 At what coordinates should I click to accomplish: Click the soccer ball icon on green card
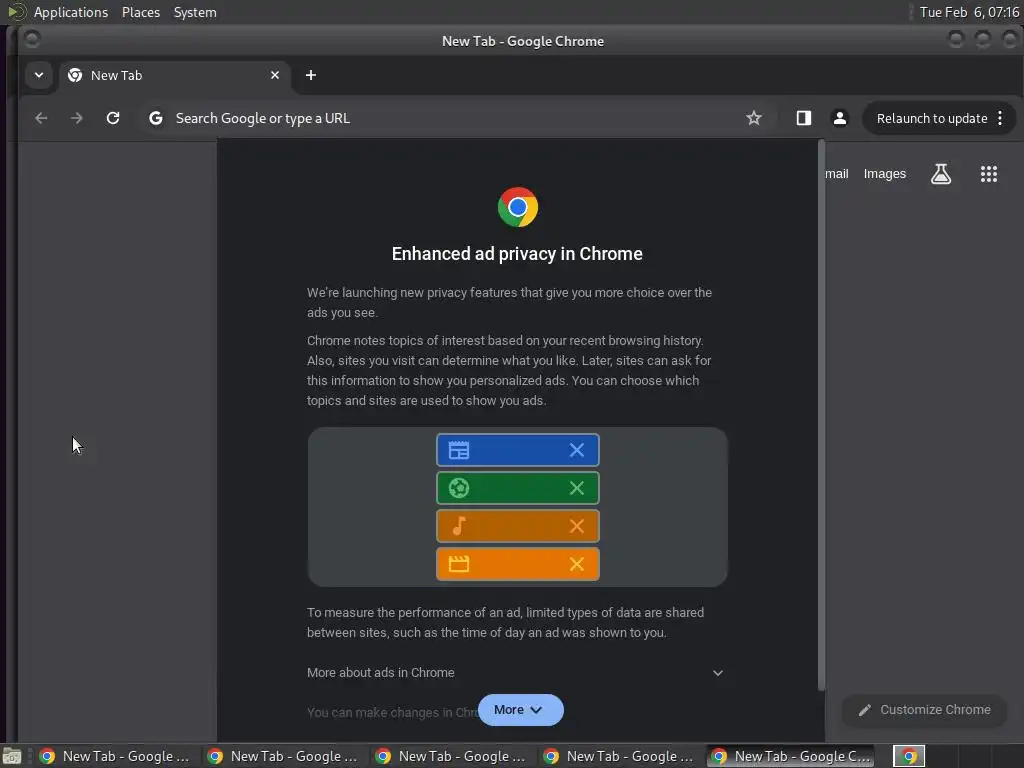[x=459, y=488]
